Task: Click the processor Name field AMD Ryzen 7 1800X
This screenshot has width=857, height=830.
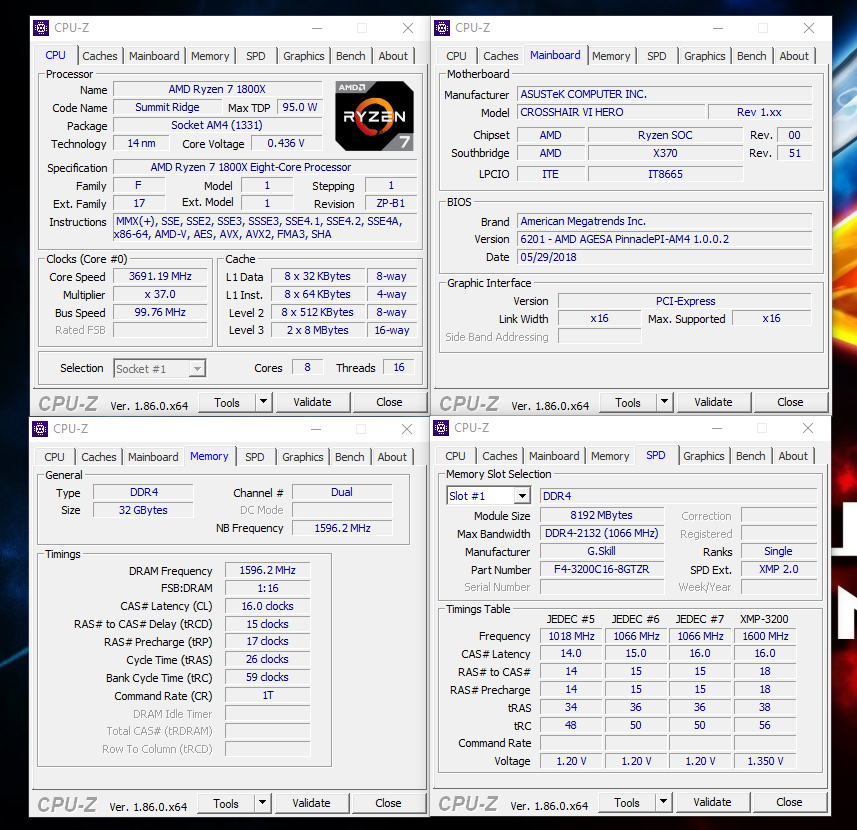Action: click(x=217, y=89)
